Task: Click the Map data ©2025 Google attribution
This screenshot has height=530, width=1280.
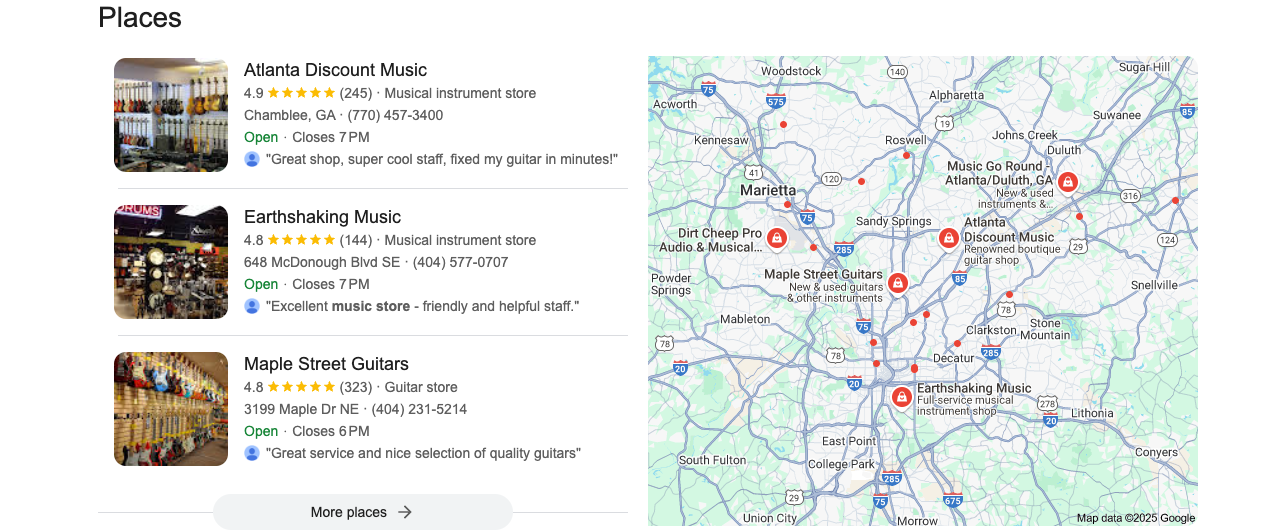Action: coord(1136,518)
